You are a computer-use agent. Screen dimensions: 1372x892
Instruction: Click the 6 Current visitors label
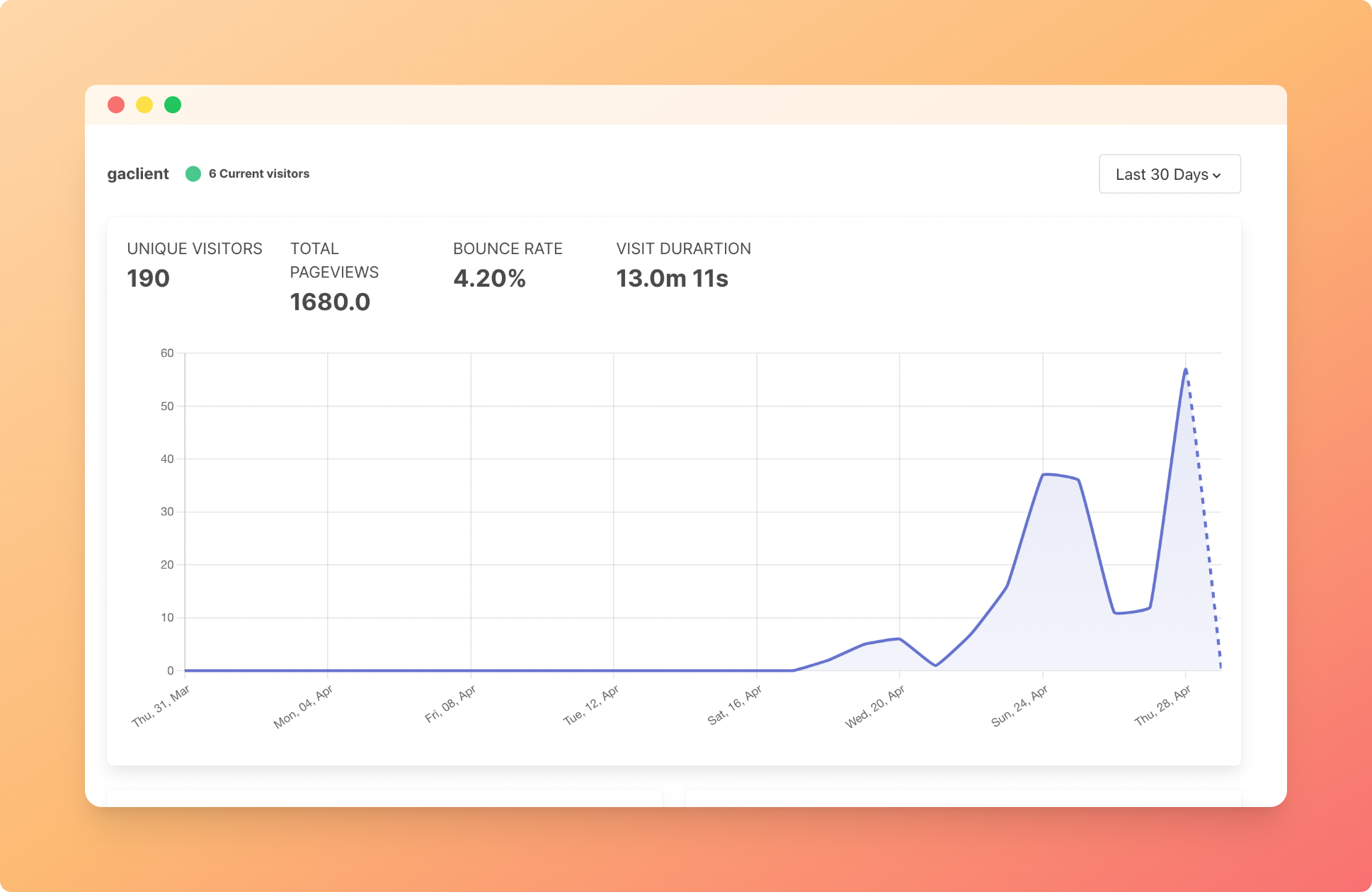coord(258,174)
